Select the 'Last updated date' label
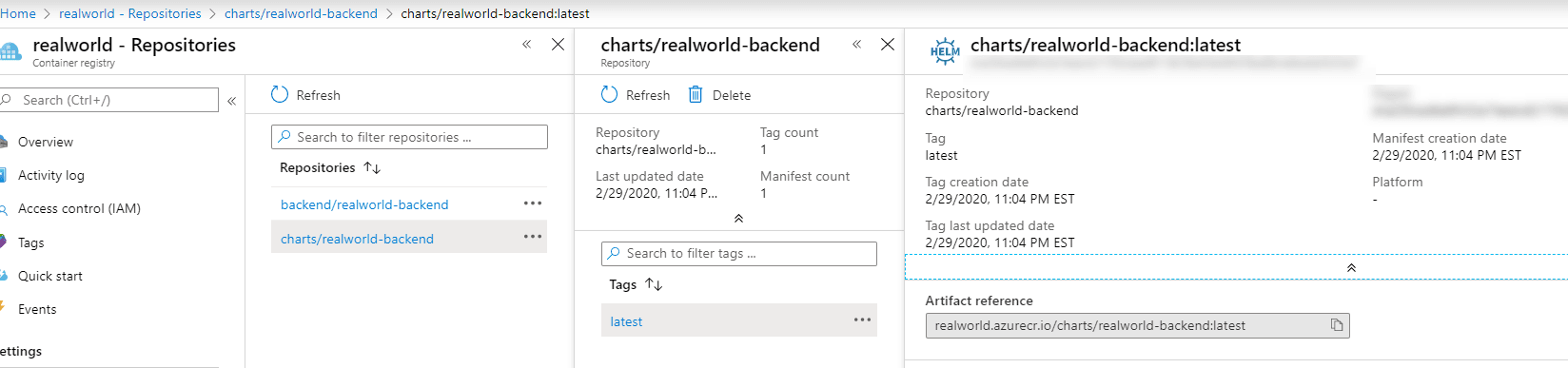Image resolution: width=1568 pixels, height=368 pixels. point(650,176)
